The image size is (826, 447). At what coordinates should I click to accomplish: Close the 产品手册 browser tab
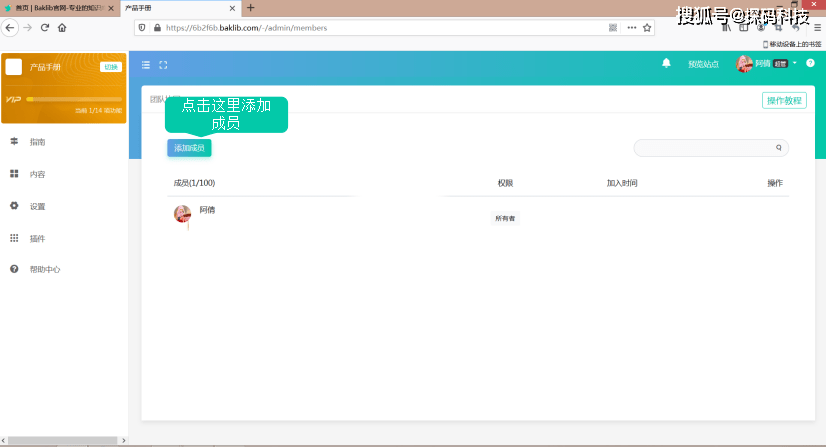[232, 8]
